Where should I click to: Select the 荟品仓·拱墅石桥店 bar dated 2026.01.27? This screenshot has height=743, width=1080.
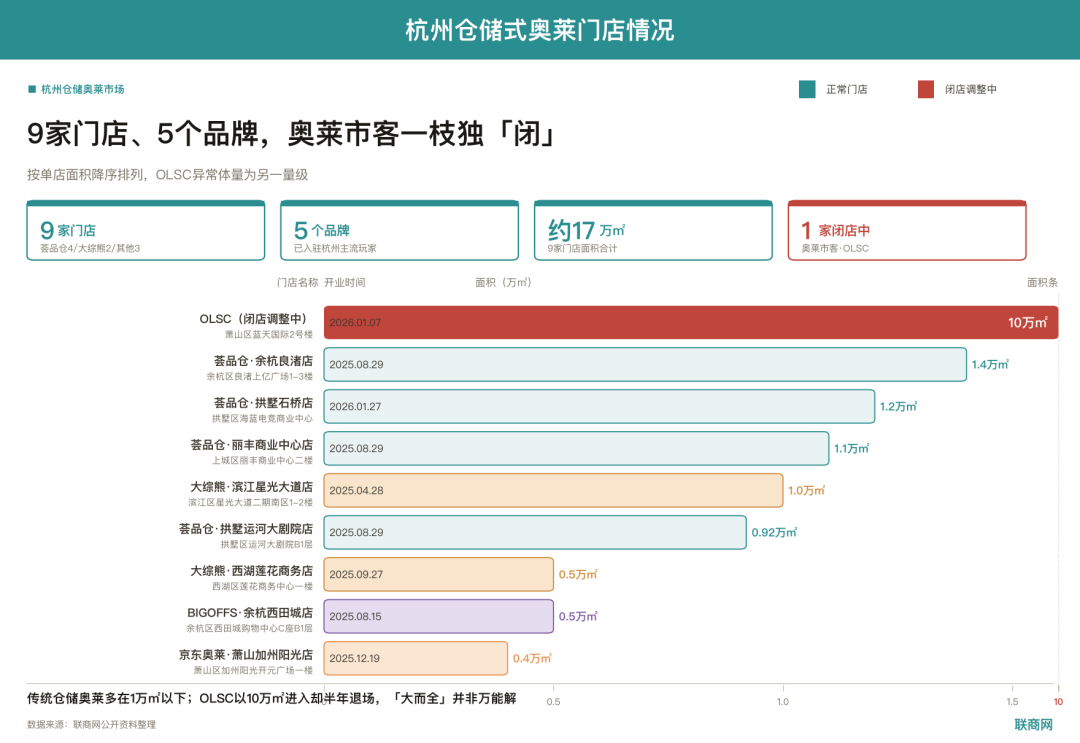(599, 406)
